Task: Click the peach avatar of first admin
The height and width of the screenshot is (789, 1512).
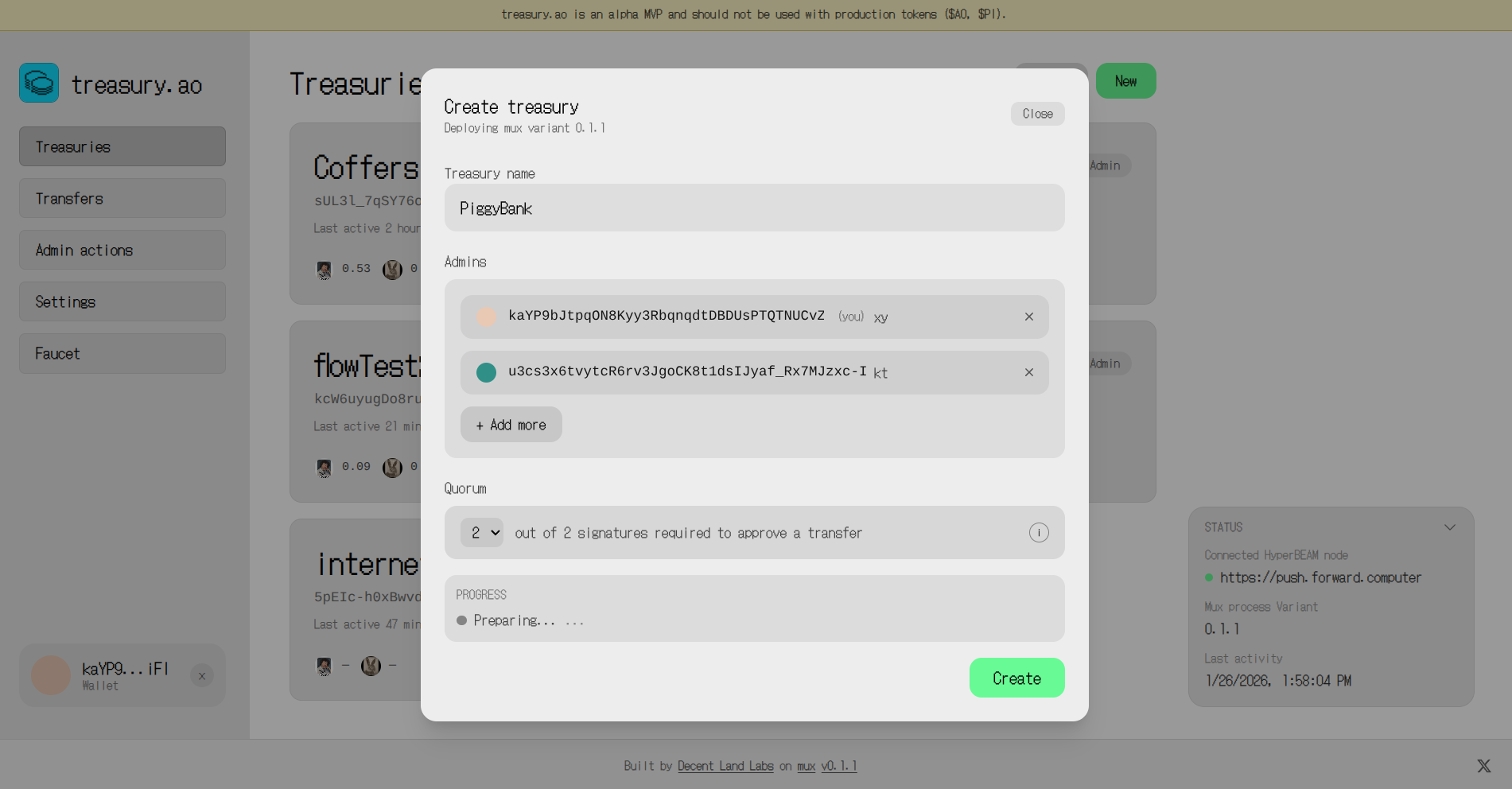Action: point(486,317)
